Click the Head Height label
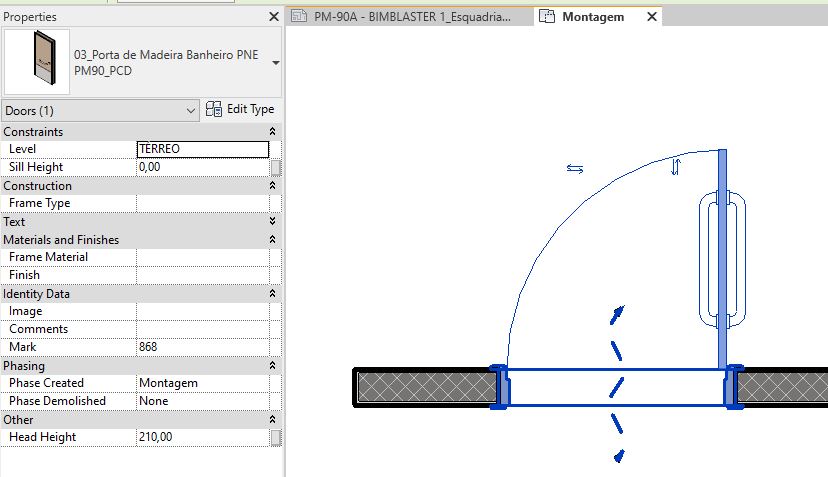The width and height of the screenshot is (828, 477). point(42,437)
